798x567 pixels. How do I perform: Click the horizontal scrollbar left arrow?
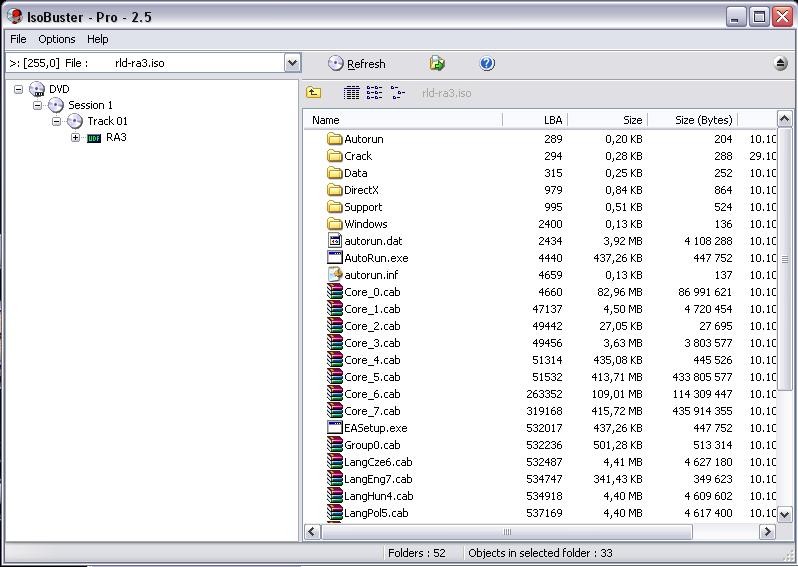[x=312, y=532]
